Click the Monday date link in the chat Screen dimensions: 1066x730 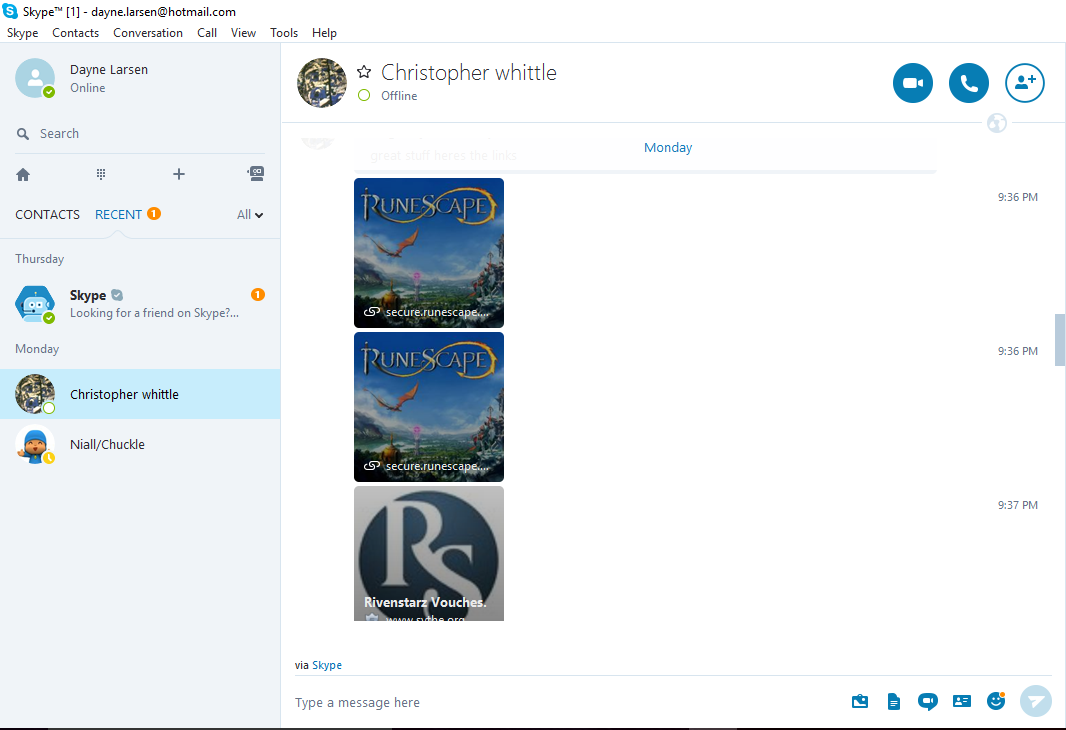click(x=668, y=147)
